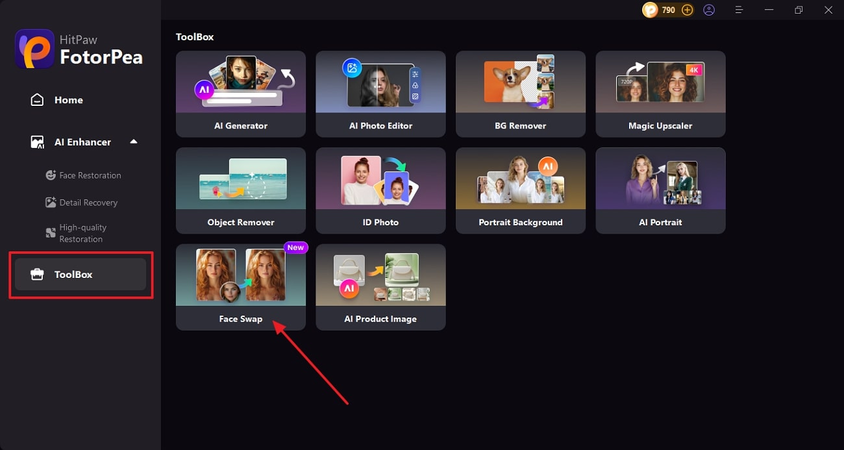Close the FotorPea window
This screenshot has height=450, width=844.
coord(828,10)
